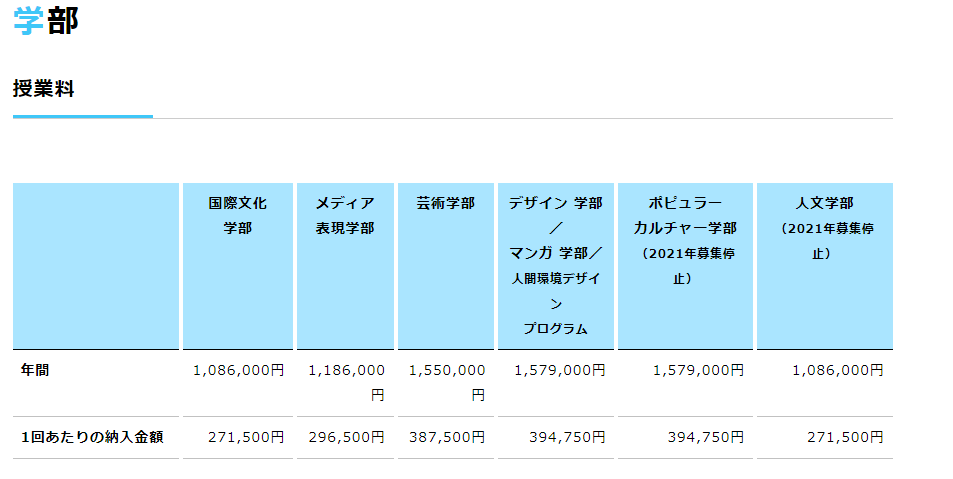
Task: Click 1,579,000円 under the デザイン学部 column
Action: pyautogui.click(x=559, y=370)
